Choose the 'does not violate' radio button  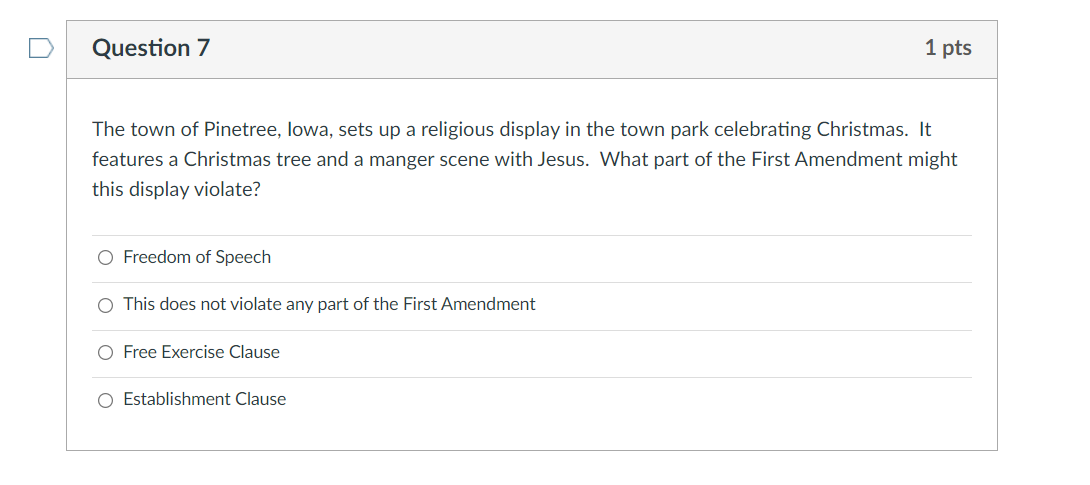coord(105,305)
